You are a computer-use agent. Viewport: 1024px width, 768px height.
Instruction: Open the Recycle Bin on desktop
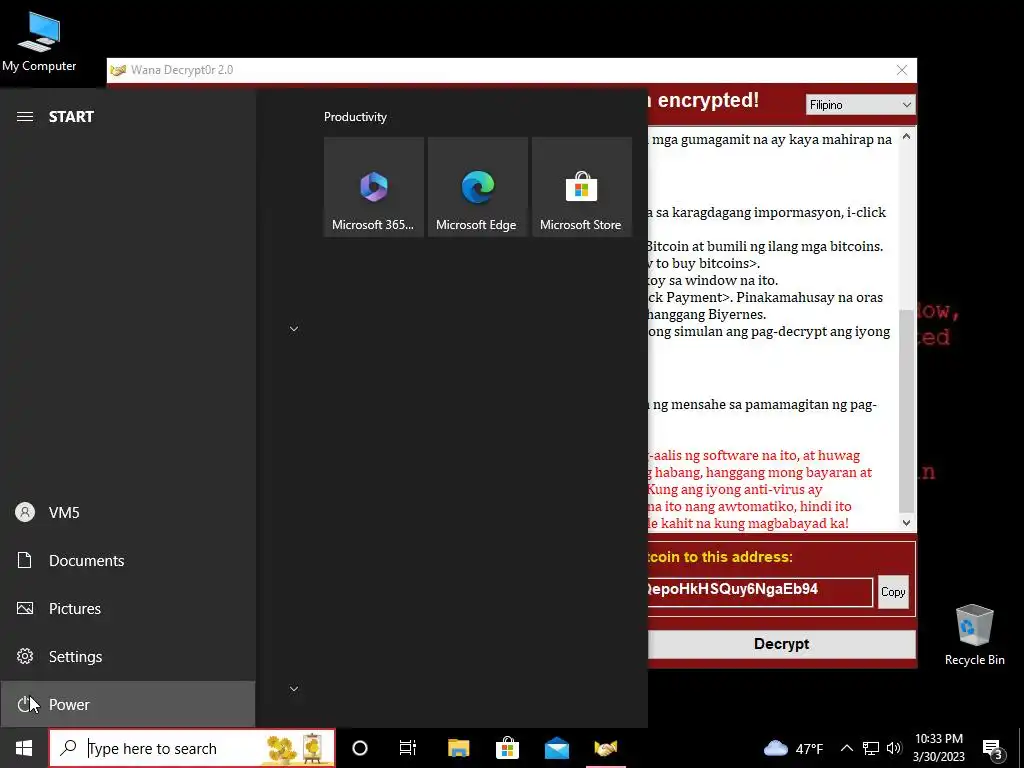coord(974,635)
